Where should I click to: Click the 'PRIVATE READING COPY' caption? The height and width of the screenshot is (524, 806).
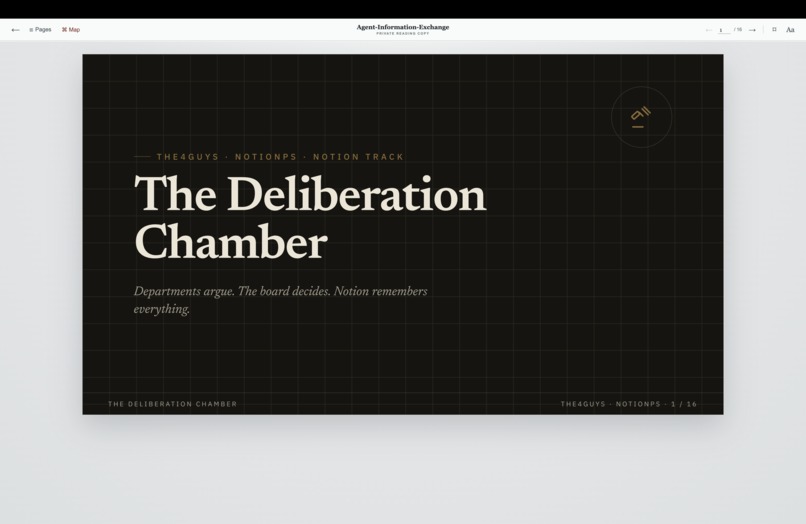pos(402,33)
